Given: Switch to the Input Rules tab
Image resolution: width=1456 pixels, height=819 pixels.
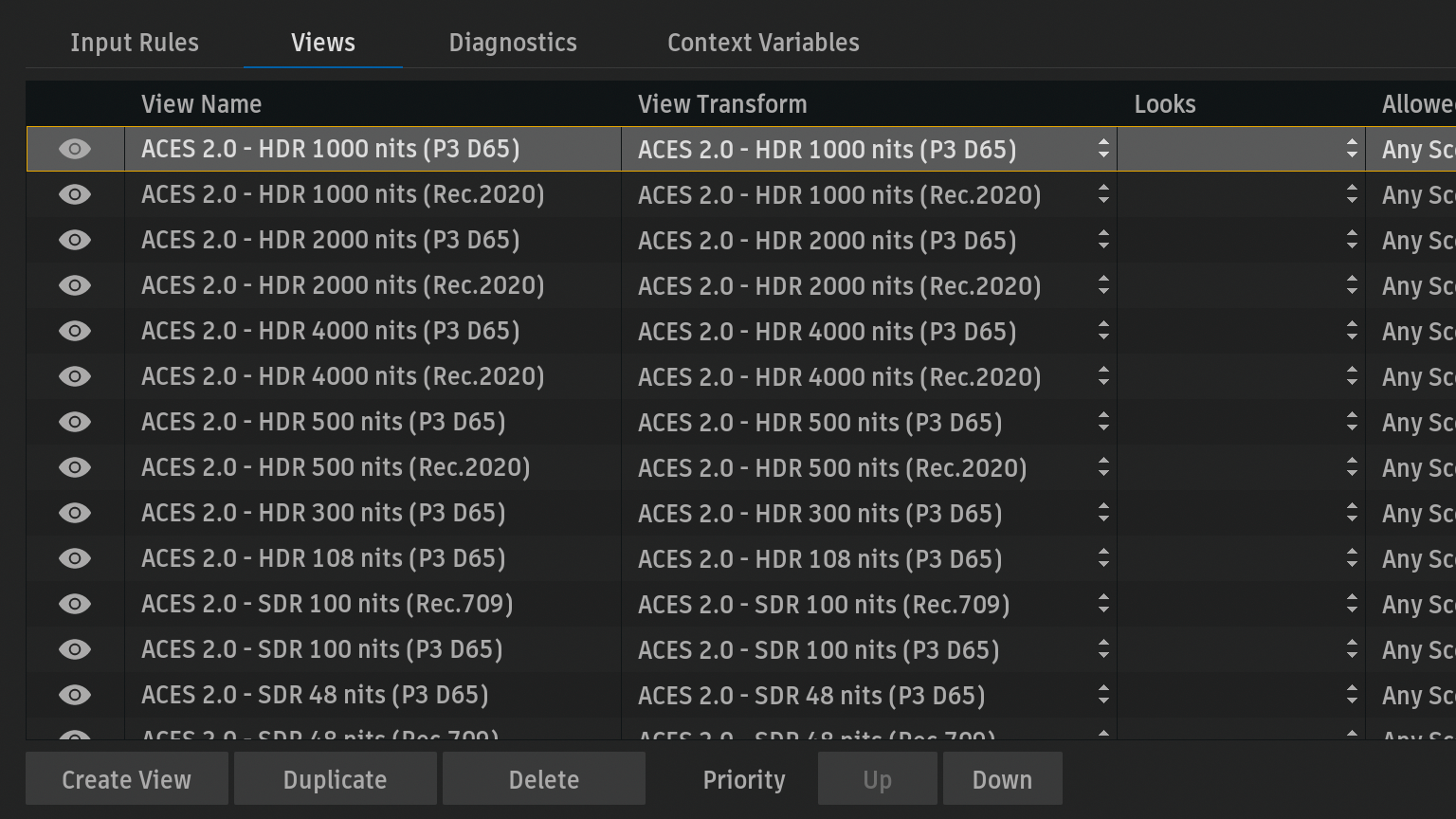Looking at the screenshot, I should tap(135, 43).
